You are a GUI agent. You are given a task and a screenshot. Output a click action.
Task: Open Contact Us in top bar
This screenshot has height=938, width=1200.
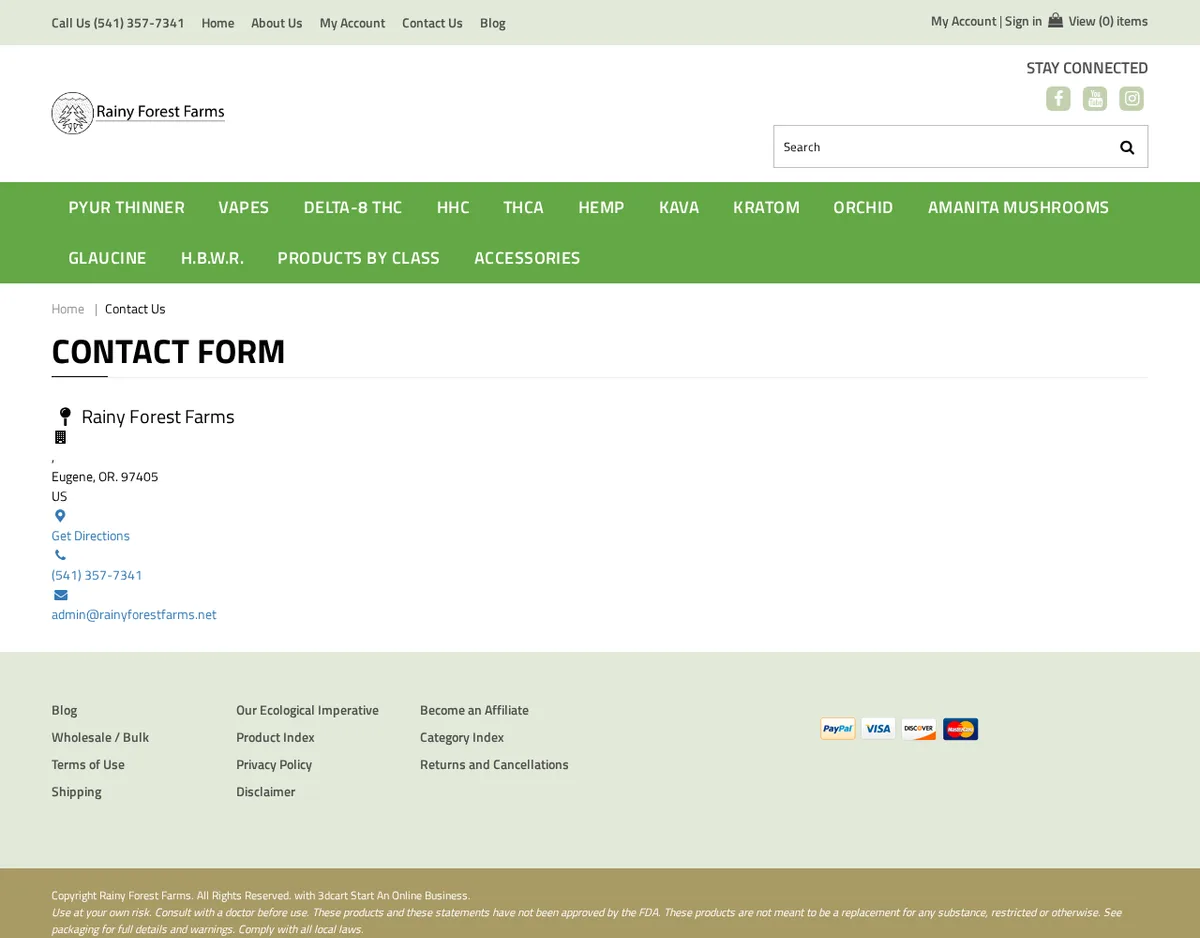[x=432, y=23]
